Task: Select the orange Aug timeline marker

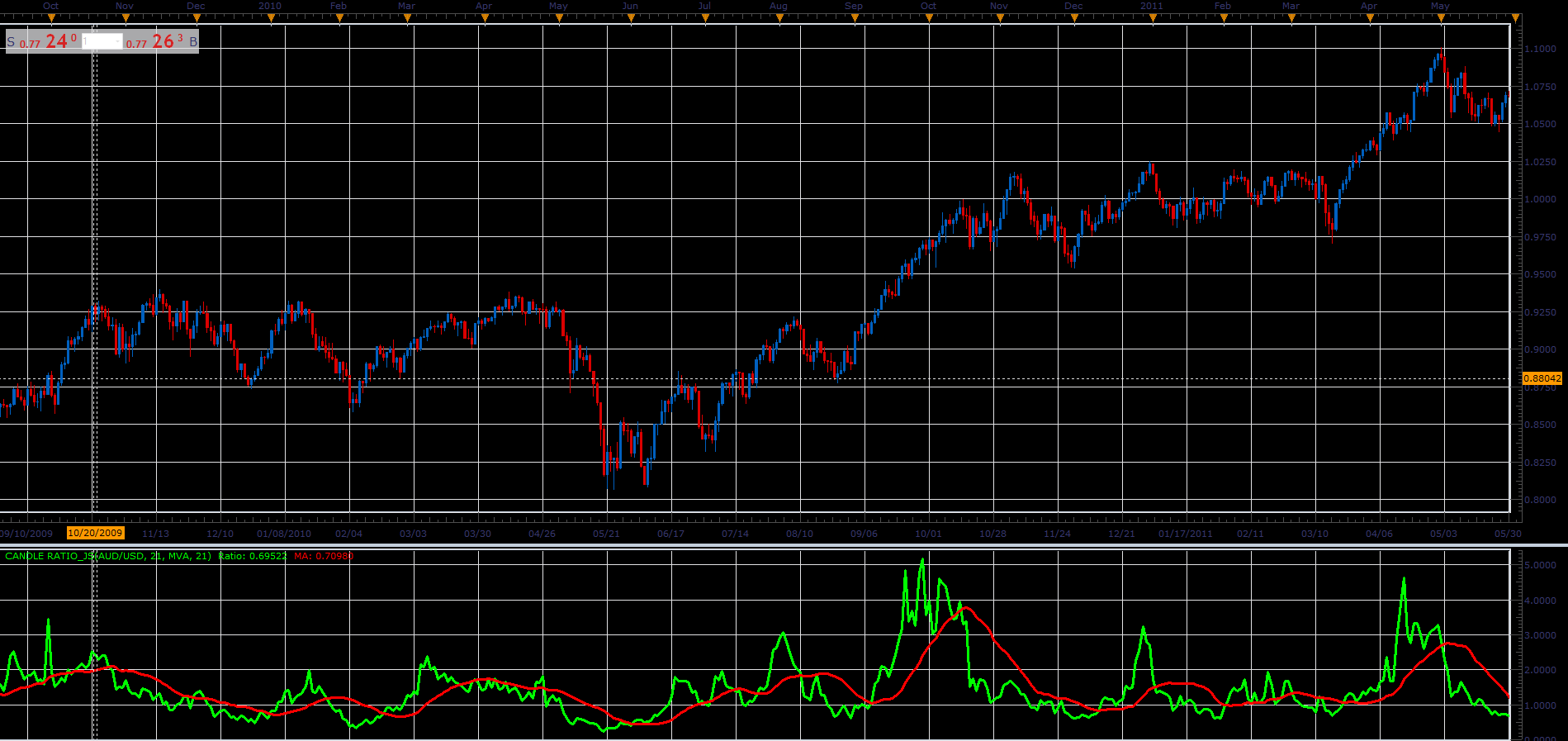Action: click(779, 18)
